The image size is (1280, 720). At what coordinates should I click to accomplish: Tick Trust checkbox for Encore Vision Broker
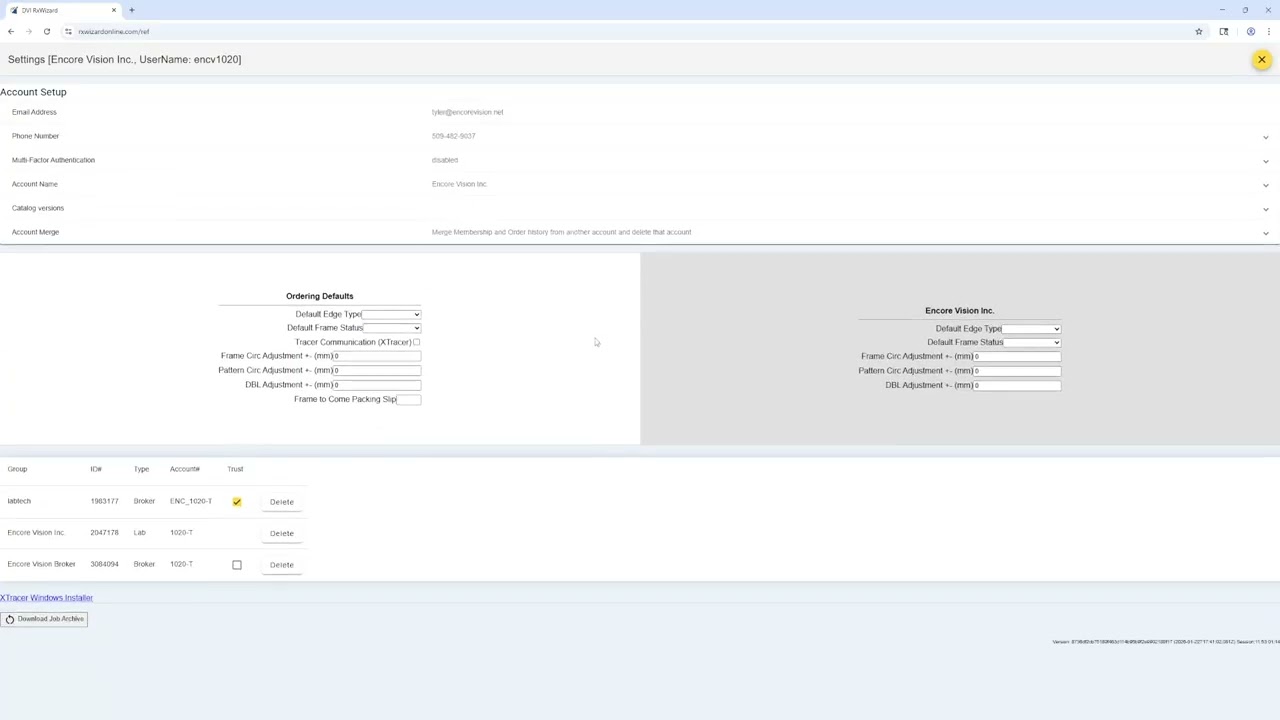tap(237, 565)
